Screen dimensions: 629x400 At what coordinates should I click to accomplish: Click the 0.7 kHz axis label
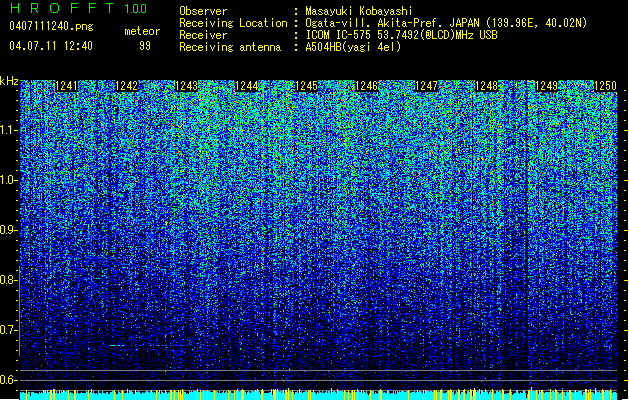[9, 330]
